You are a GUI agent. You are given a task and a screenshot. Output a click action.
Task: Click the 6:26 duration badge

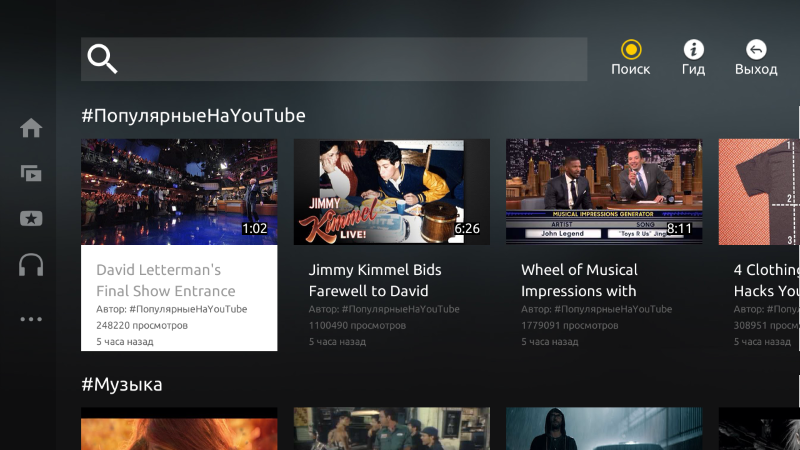click(467, 229)
